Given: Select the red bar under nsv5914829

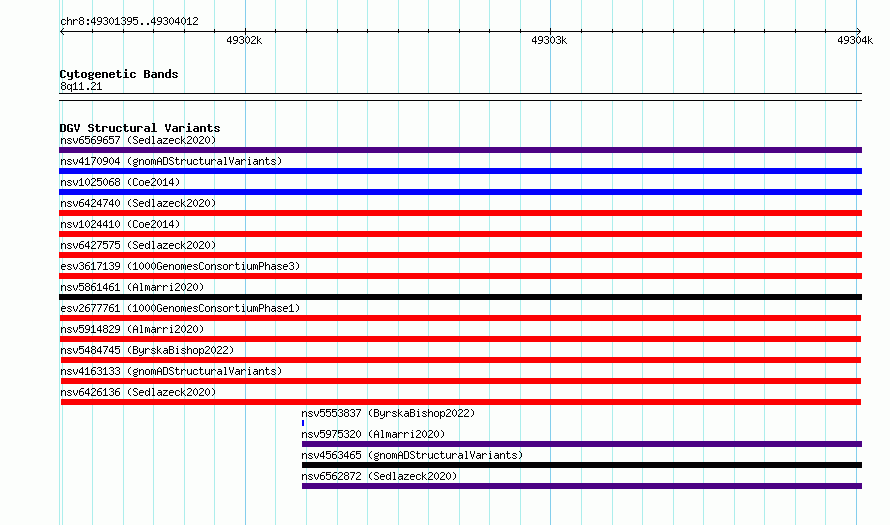Looking at the screenshot, I should click(x=460, y=339).
